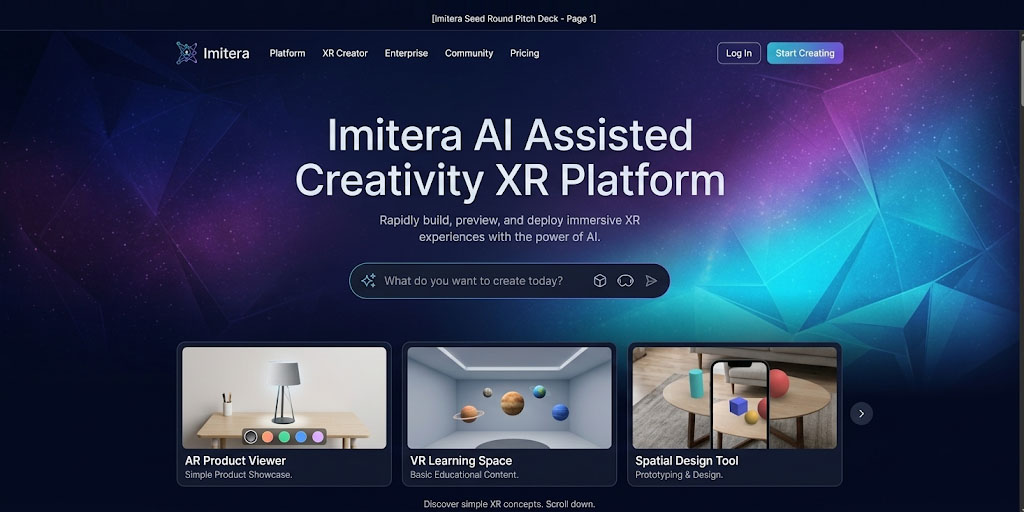Click the 'AR Product Viewer' title
The width and height of the screenshot is (1024, 512).
235,461
